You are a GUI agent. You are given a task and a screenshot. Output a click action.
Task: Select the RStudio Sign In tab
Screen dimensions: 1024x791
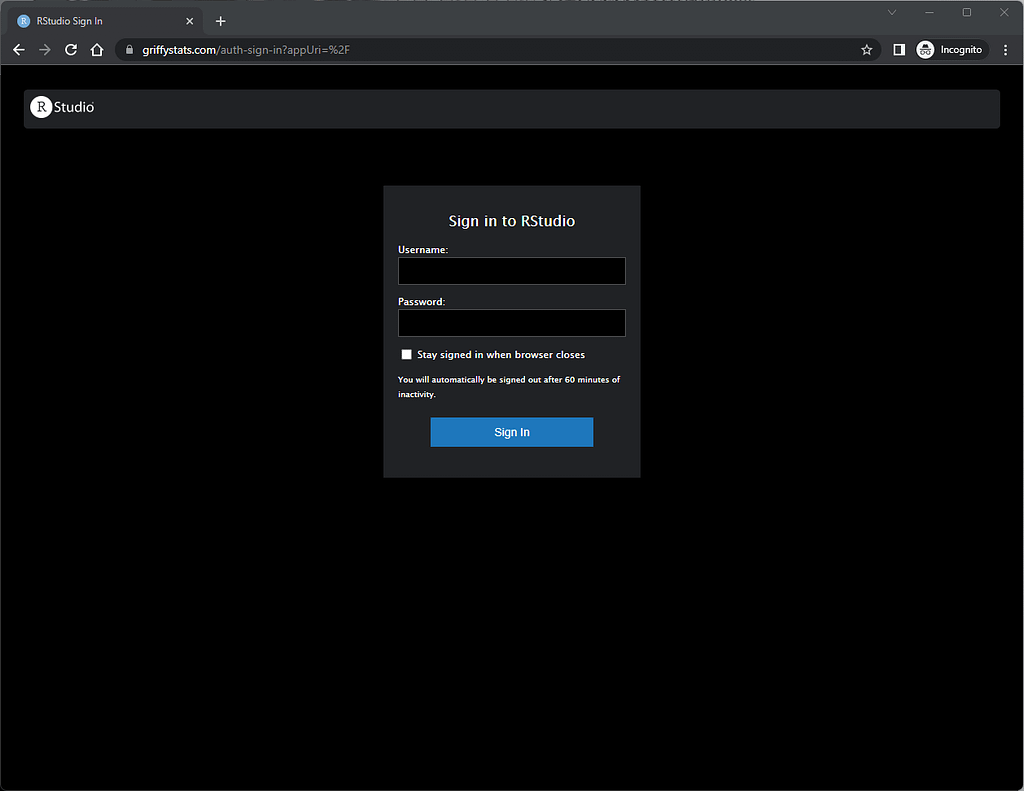(104, 21)
